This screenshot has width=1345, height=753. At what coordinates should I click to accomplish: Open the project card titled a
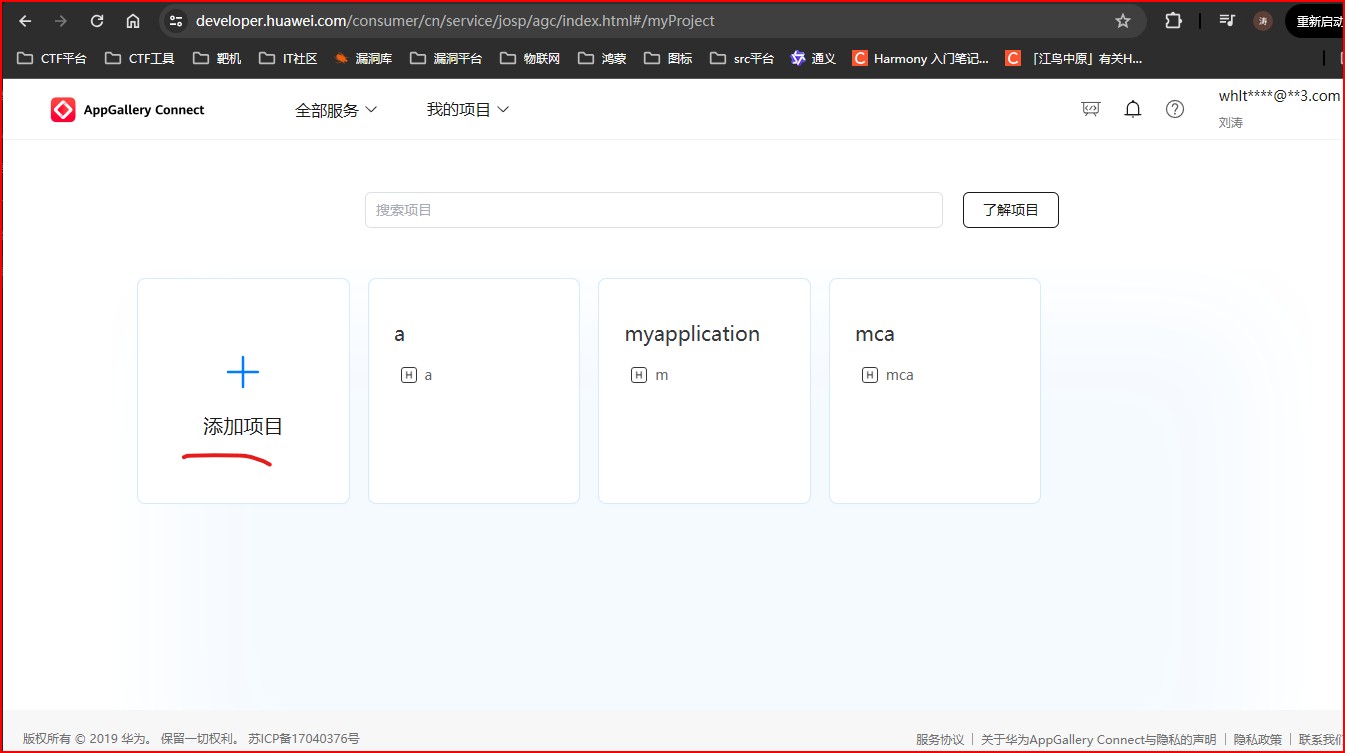point(474,391)
